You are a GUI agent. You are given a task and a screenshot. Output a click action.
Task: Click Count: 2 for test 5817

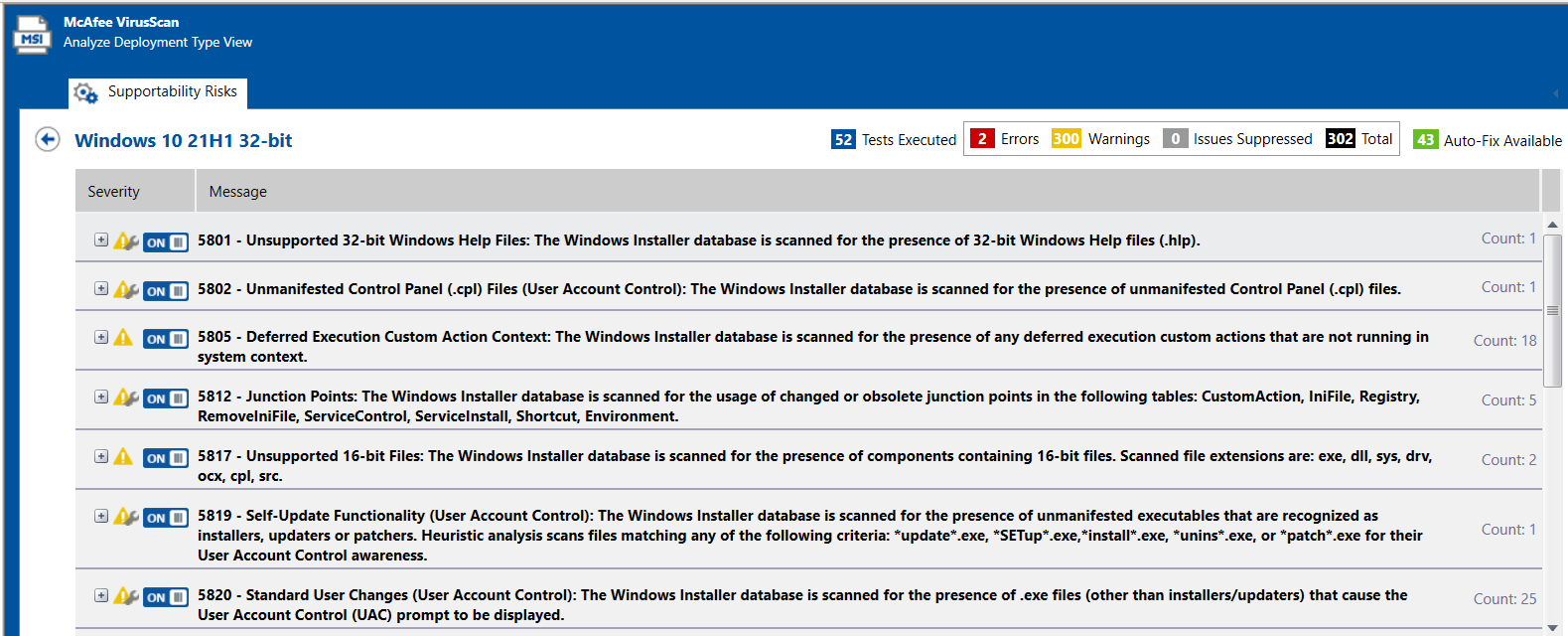1508,460
